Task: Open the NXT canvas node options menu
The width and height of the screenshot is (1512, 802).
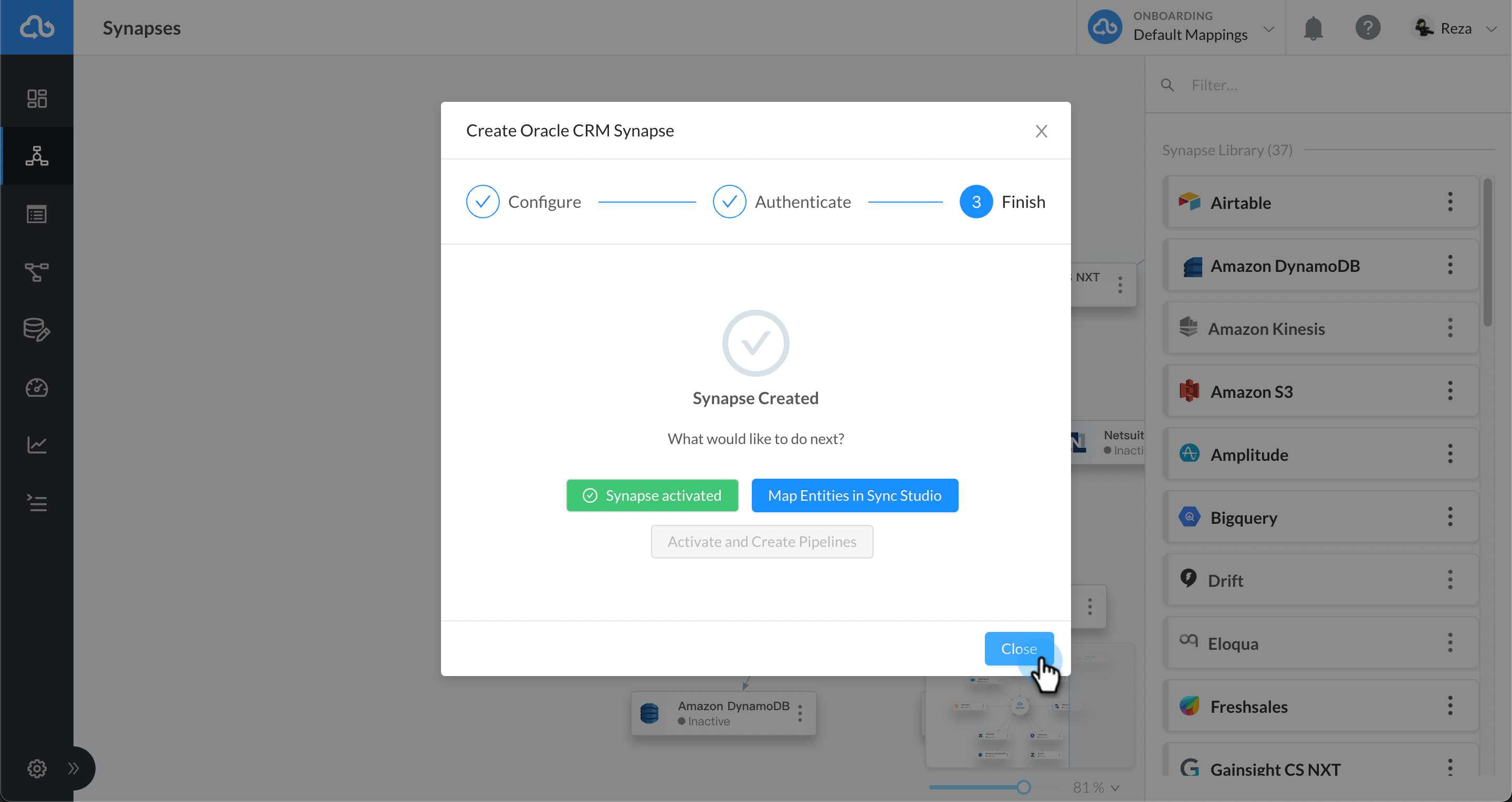Action: coord(1120,284)
